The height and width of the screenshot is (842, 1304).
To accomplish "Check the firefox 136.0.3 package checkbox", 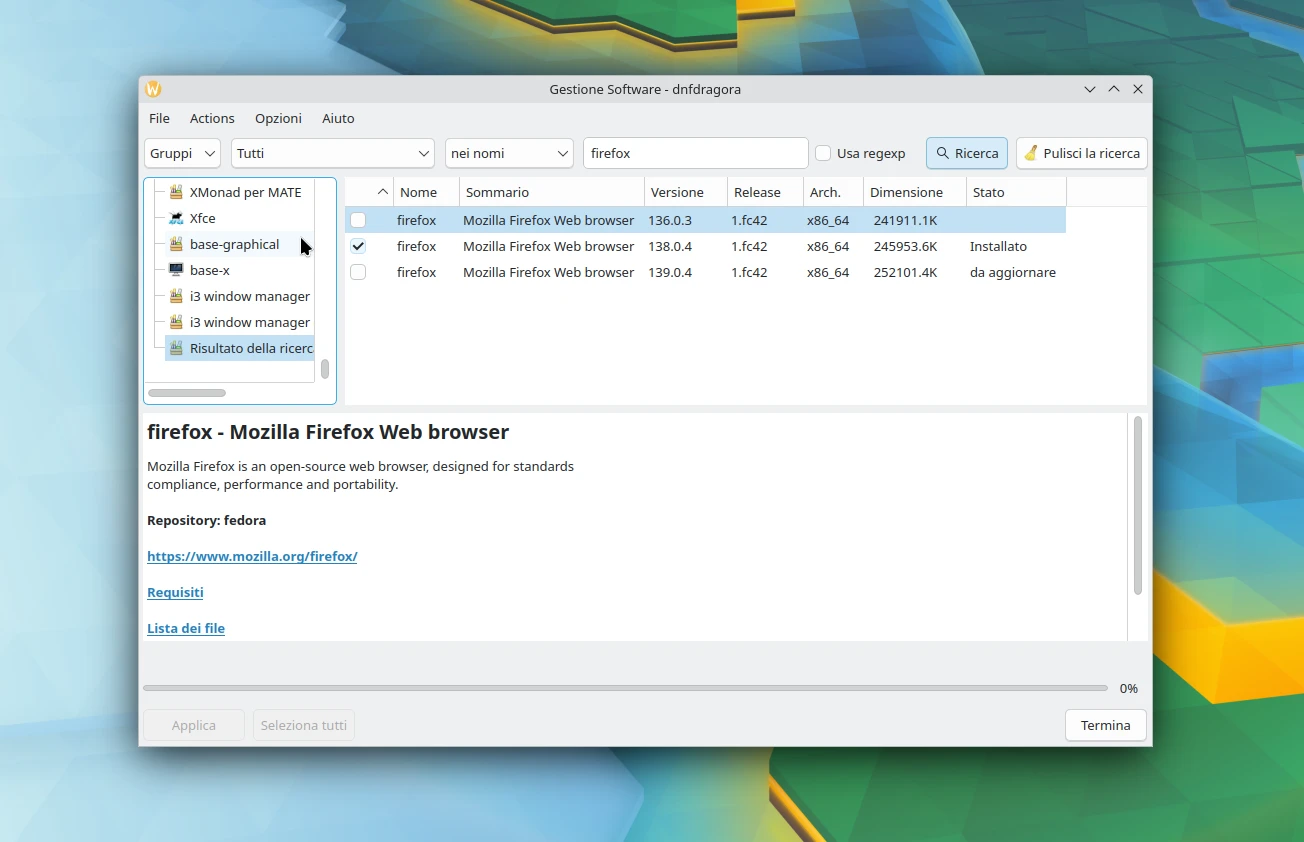I will 358,220.
